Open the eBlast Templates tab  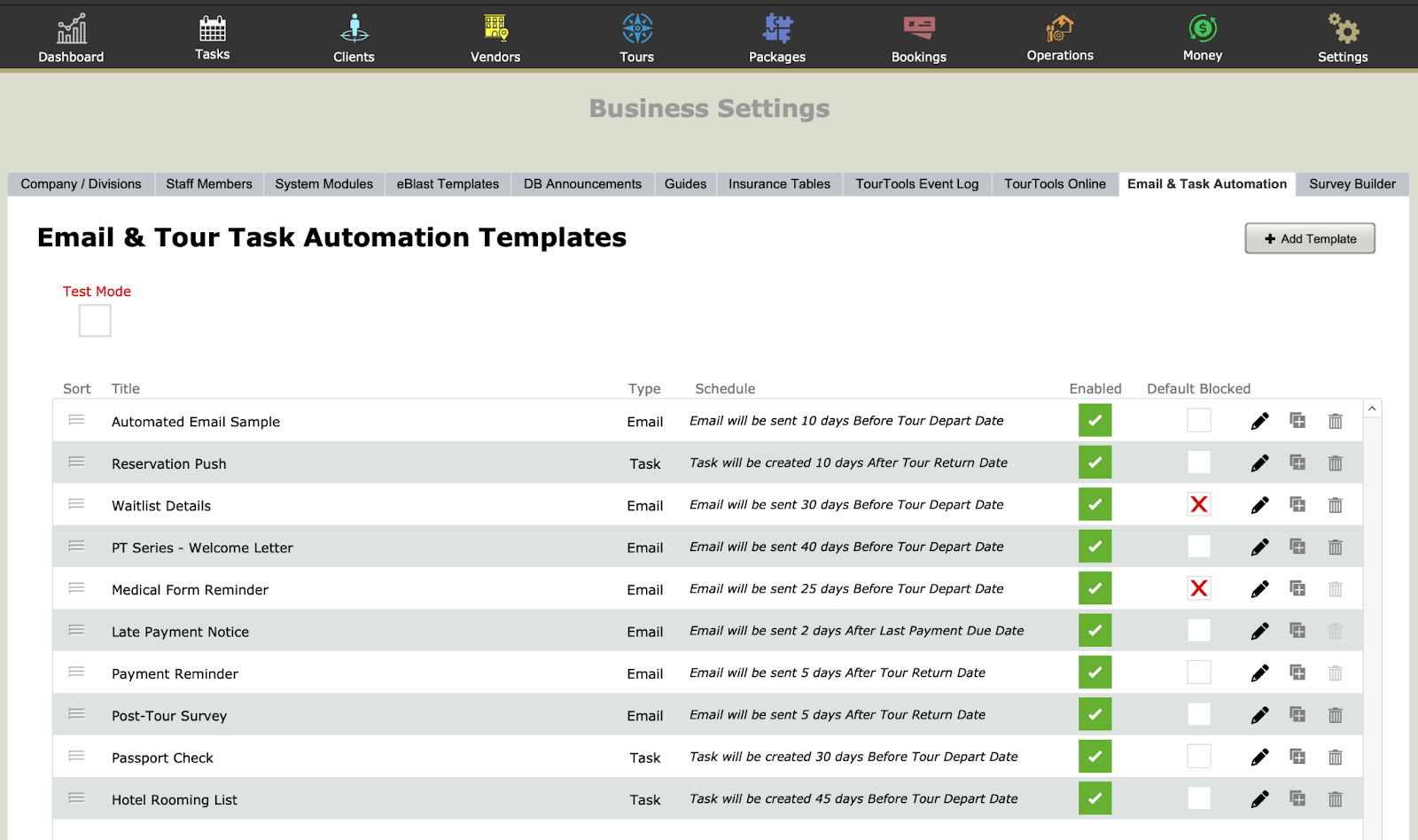click(x=448, y=184)
